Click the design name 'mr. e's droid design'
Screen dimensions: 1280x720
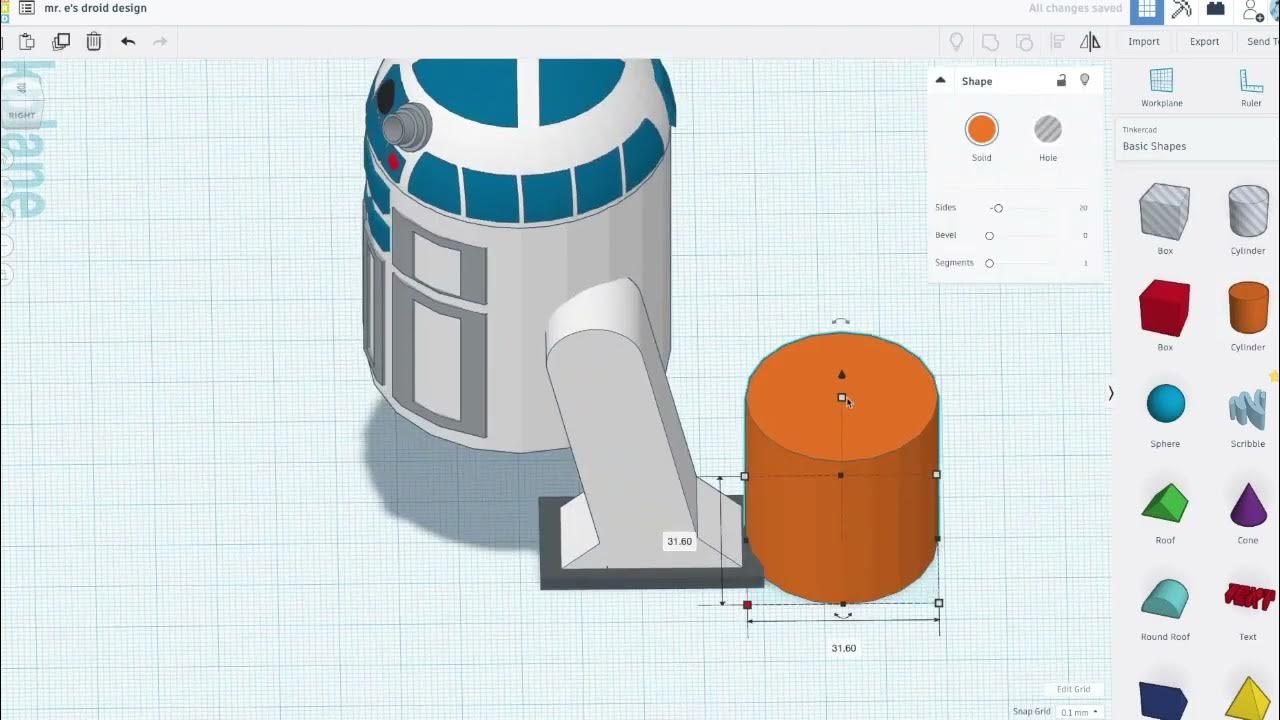pos(96,8)
